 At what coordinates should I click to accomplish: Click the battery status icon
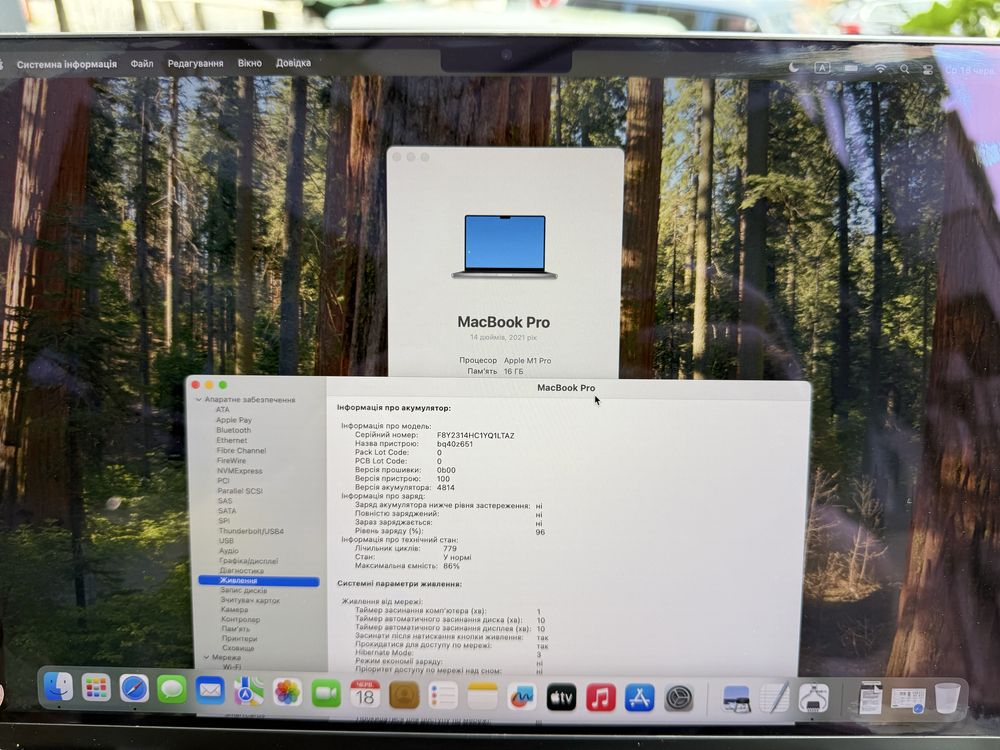click(x=851, y=68)
